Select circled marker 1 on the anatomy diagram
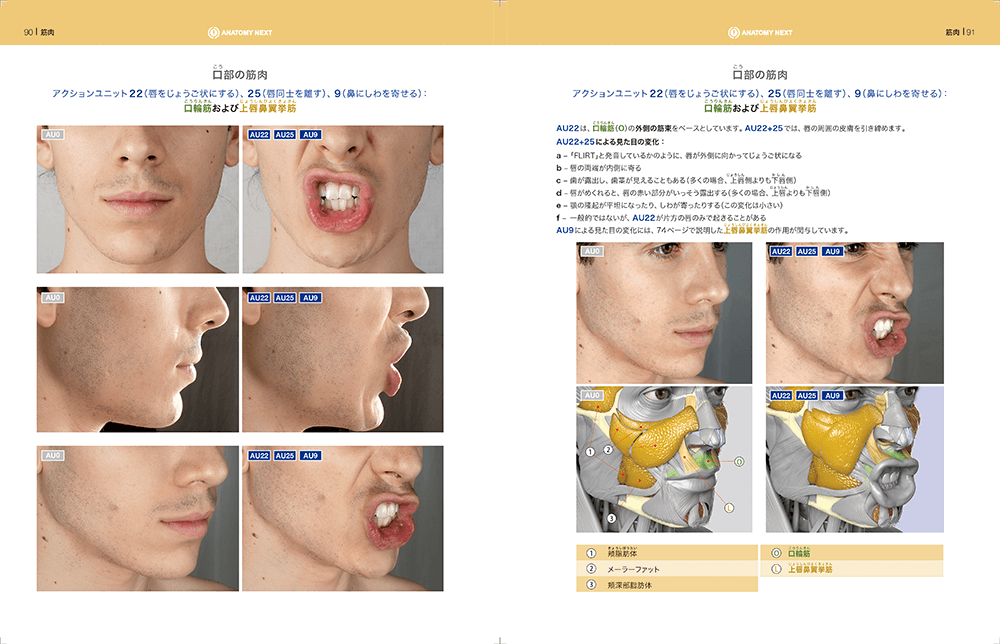The width and height of the screenshot is (1000, 644). click(590, 451)
